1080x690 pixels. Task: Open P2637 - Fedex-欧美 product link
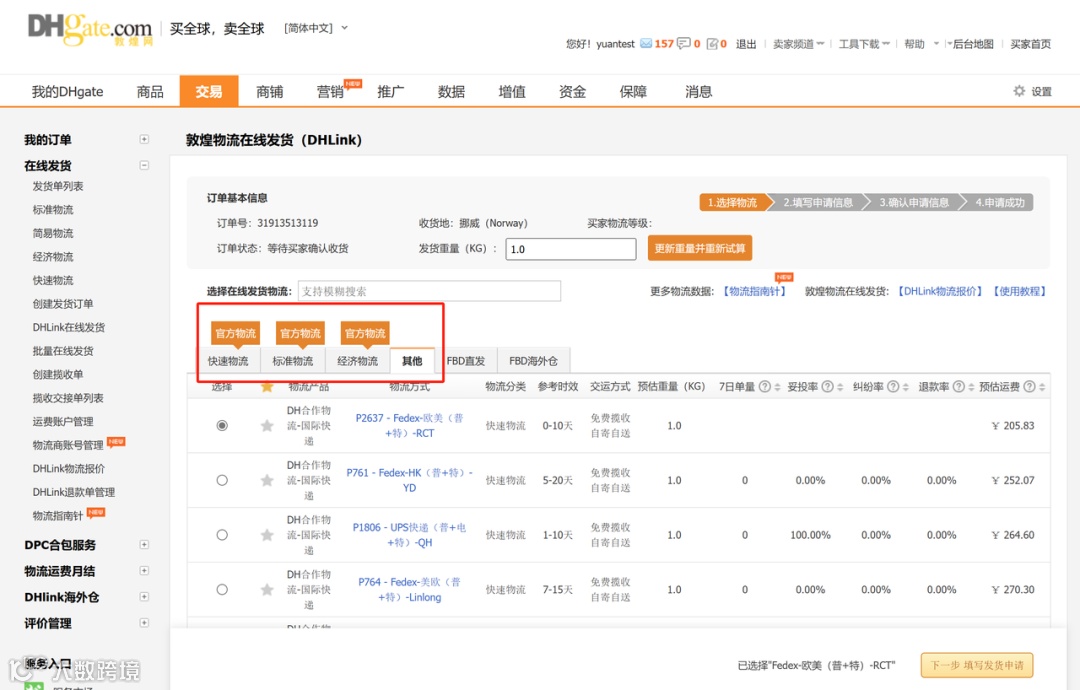coord(410,426)
